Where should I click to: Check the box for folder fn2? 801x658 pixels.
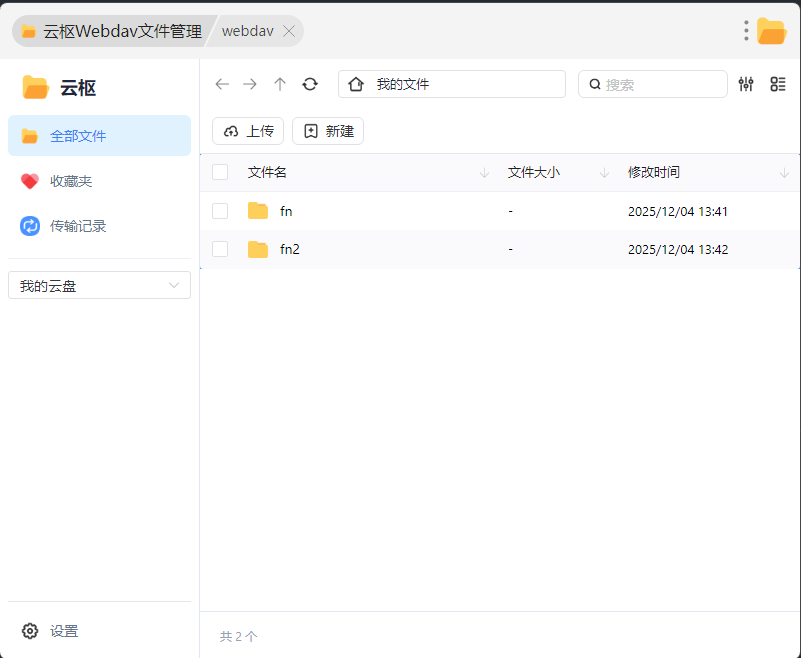(x=220, y=249)
